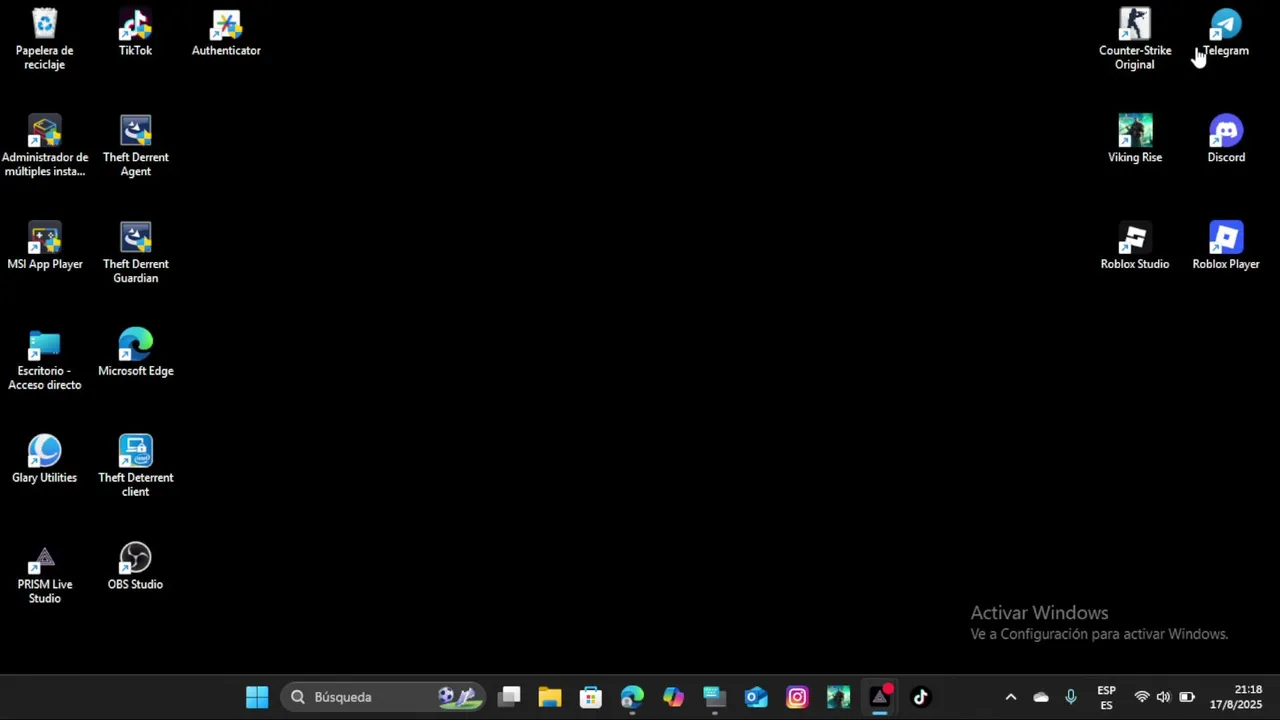The height and width of the screenshot is (720, 1280).
Task: Select the Theft Deterrent Agent shortcut
Action: tap(135, 146)
